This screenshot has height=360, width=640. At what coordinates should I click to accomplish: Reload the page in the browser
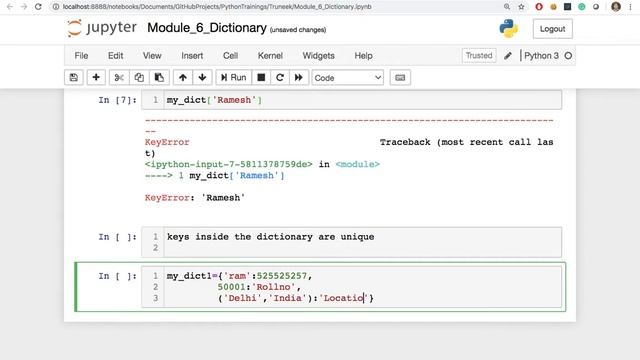(38, 7)
